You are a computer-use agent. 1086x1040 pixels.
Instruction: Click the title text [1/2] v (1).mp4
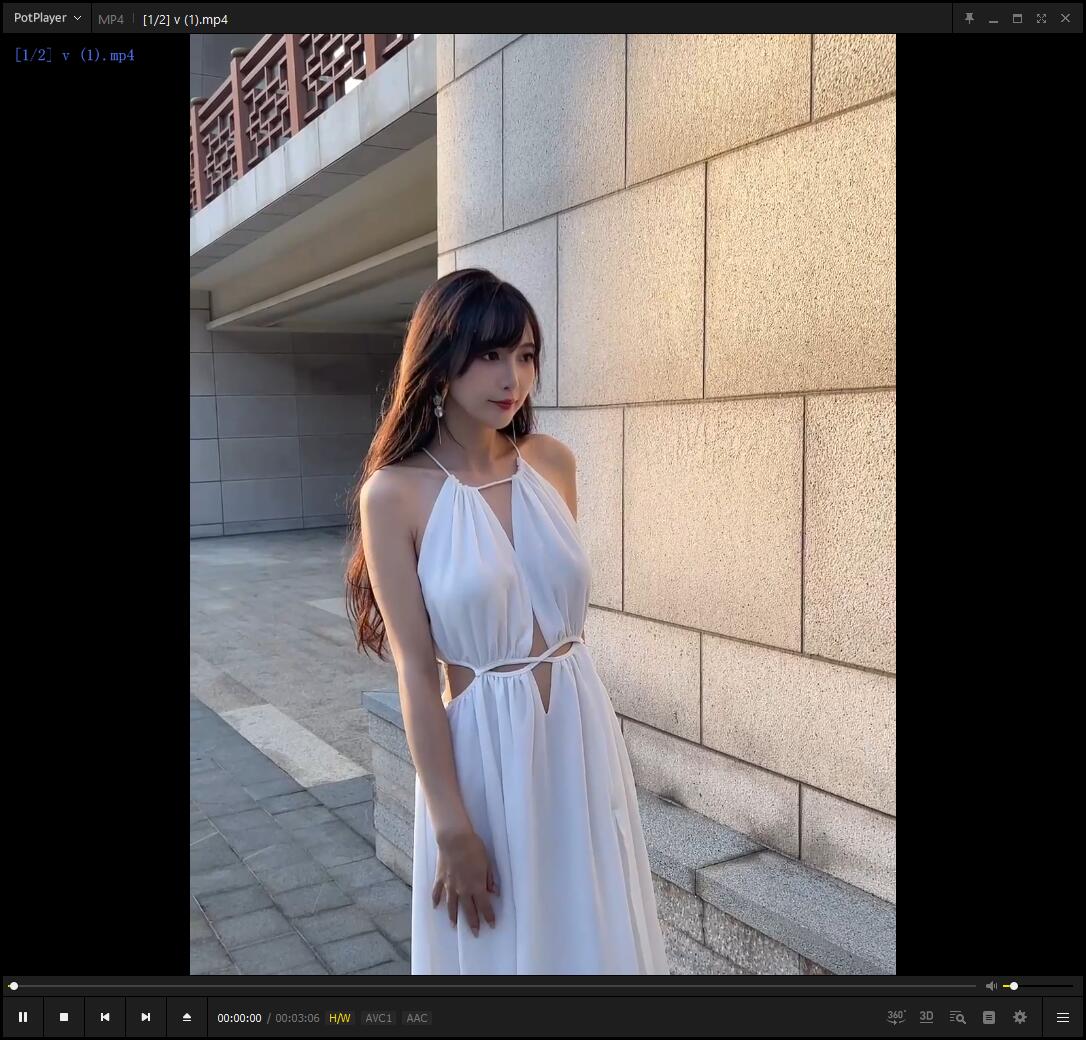tap(185, 19)
